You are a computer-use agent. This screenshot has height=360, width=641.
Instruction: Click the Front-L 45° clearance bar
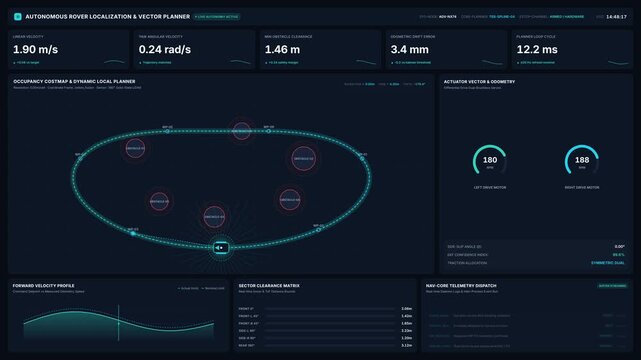(x=330, y=316)
